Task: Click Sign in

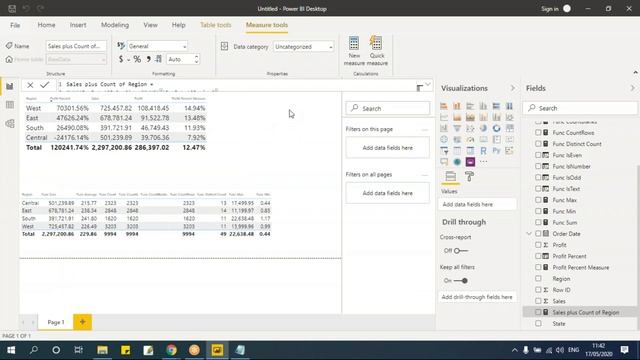Action: coord(549,9)
